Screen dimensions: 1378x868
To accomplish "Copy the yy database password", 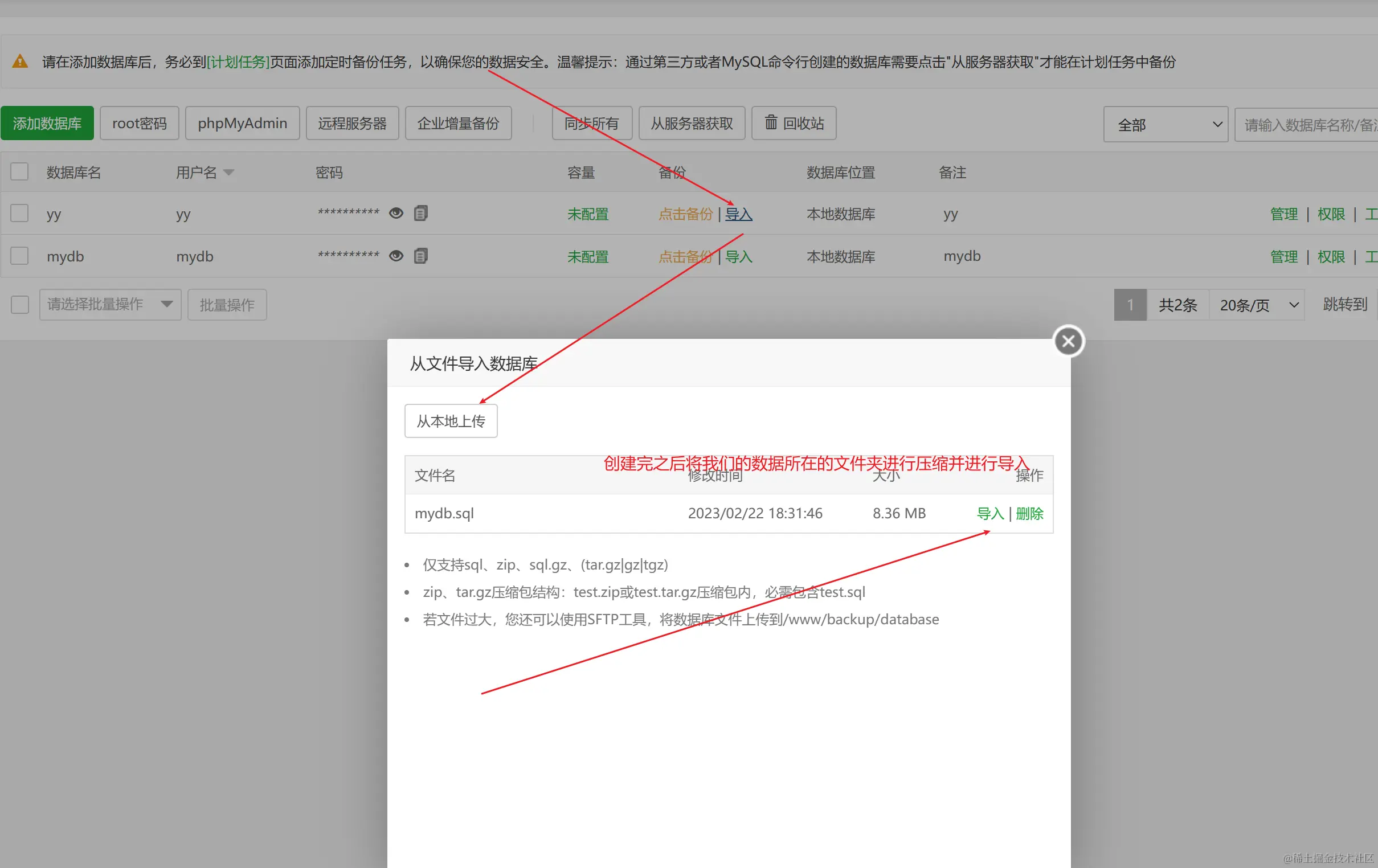I will (x=420, y=214).
